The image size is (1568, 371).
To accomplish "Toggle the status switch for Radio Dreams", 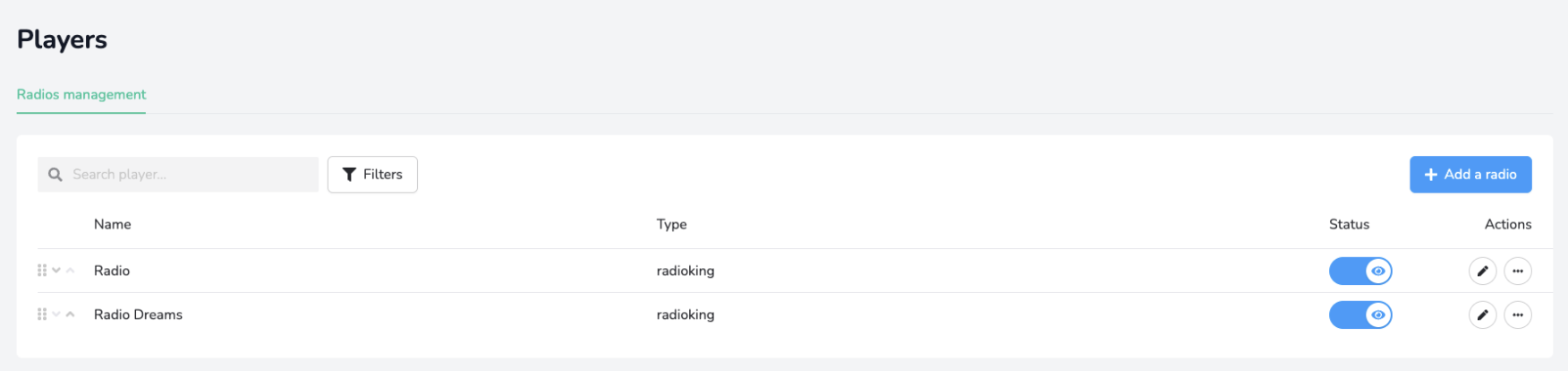I will click(x=1360, y=315).
